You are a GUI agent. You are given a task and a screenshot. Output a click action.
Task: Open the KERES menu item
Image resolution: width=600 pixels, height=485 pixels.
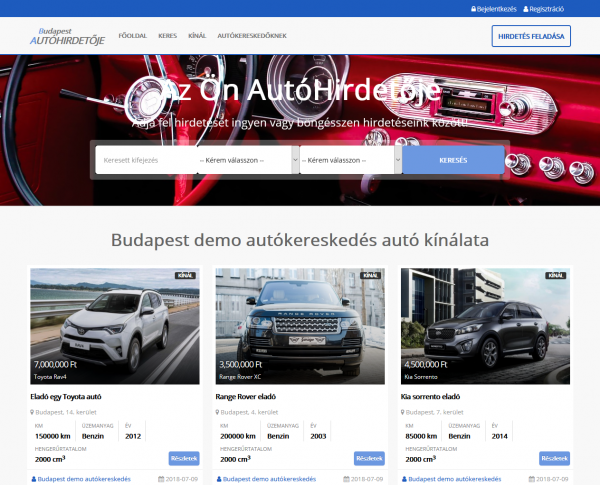point(168,36)
